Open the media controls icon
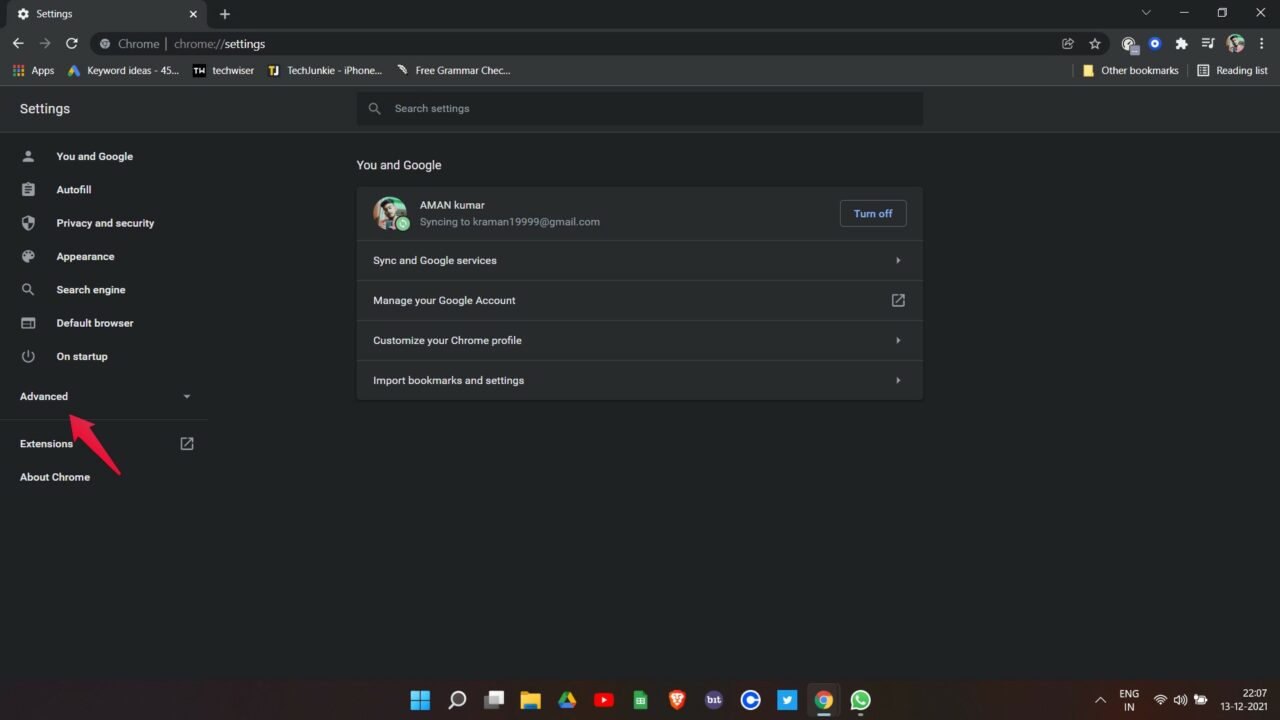Image resolution: width=1280 pixels, height=720 pixels. point(1208,44)
